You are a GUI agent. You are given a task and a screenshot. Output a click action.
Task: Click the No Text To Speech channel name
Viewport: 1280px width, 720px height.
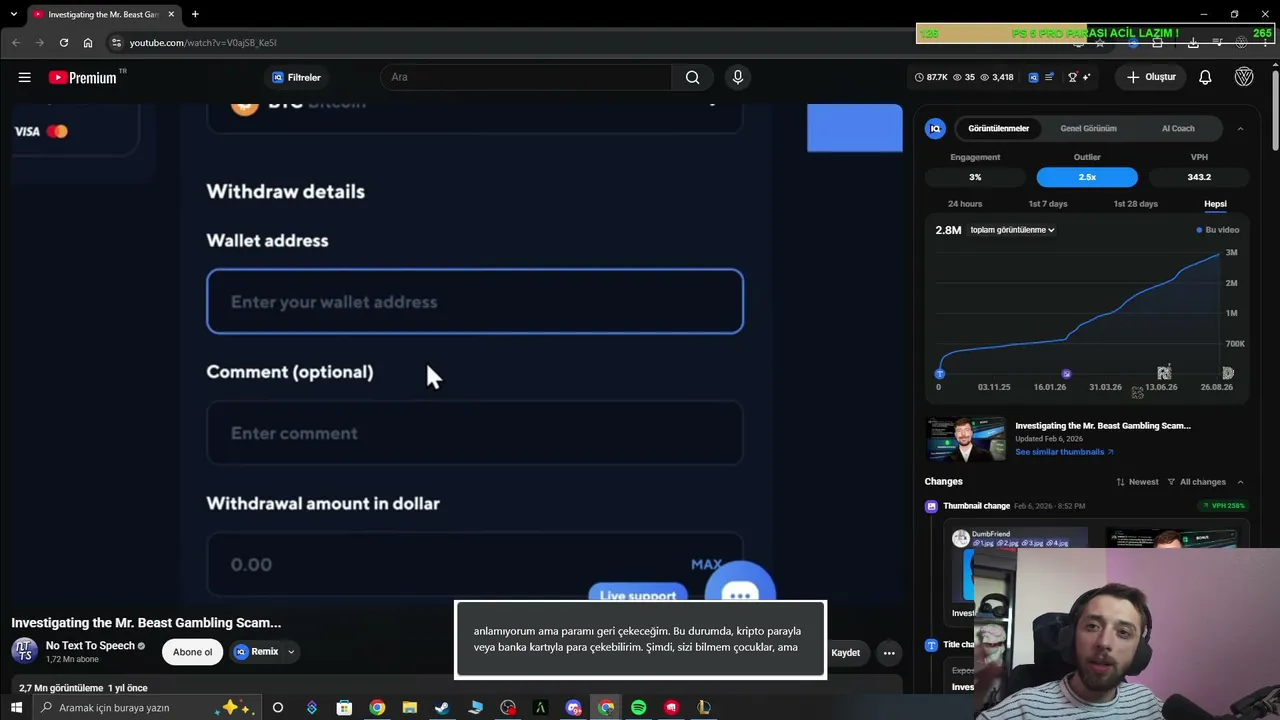coord(90,646)
